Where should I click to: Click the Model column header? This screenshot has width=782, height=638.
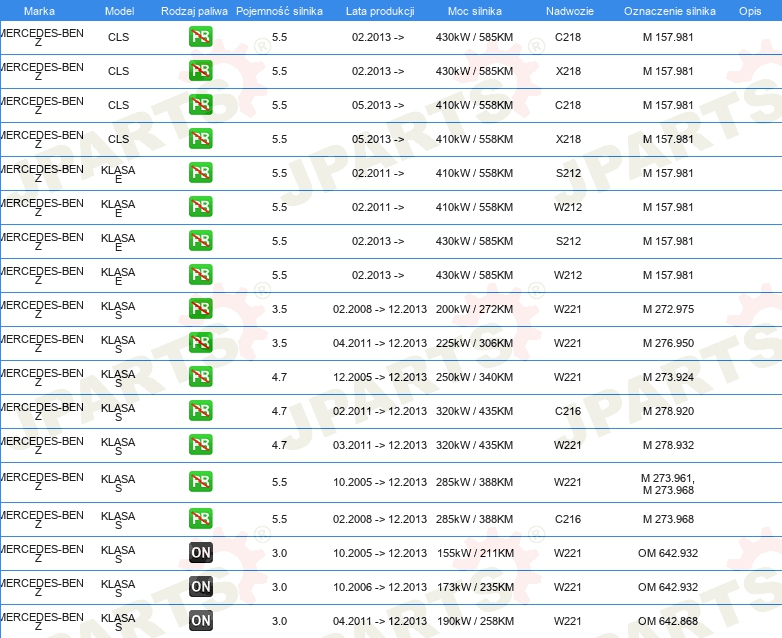(119, 11)
